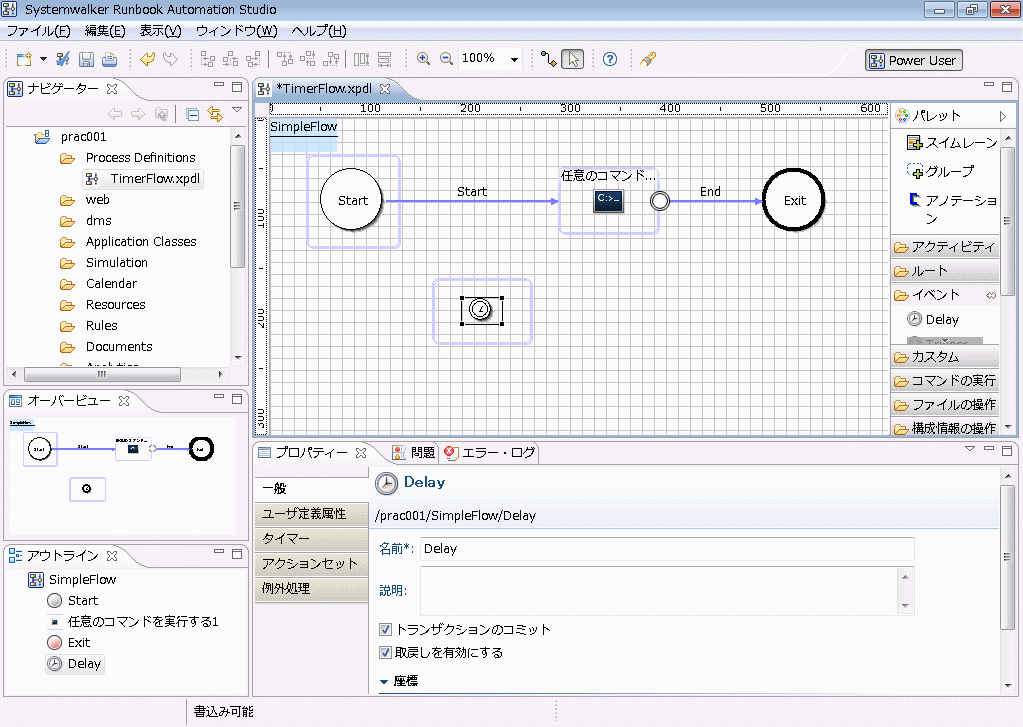This screenshot has width=1023, height=727.
Task: Open ユーザ定義属性 properties section
Action: (x=311, y=514)
